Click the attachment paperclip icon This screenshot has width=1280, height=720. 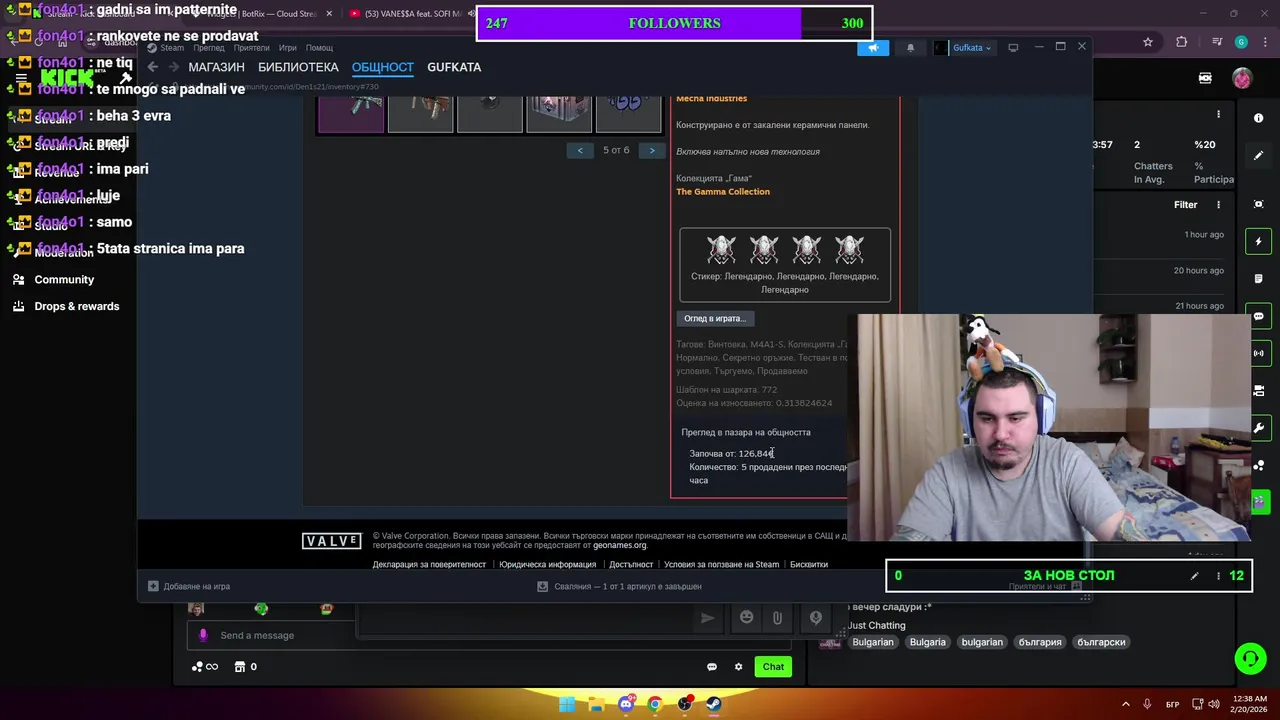click(x=777, y=618)
